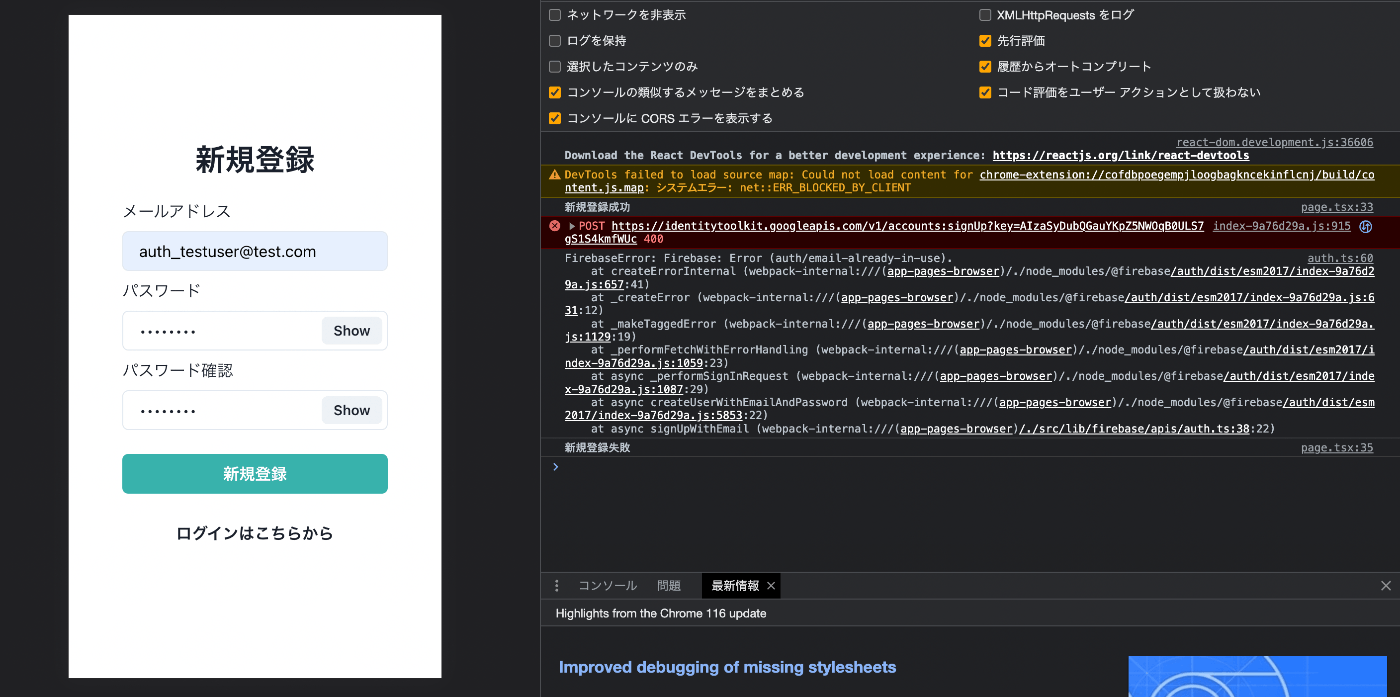Open the reactjs.org react-devtools link
The height and width of the screenshot is (697, 1400).
(x=1121, y=156)
